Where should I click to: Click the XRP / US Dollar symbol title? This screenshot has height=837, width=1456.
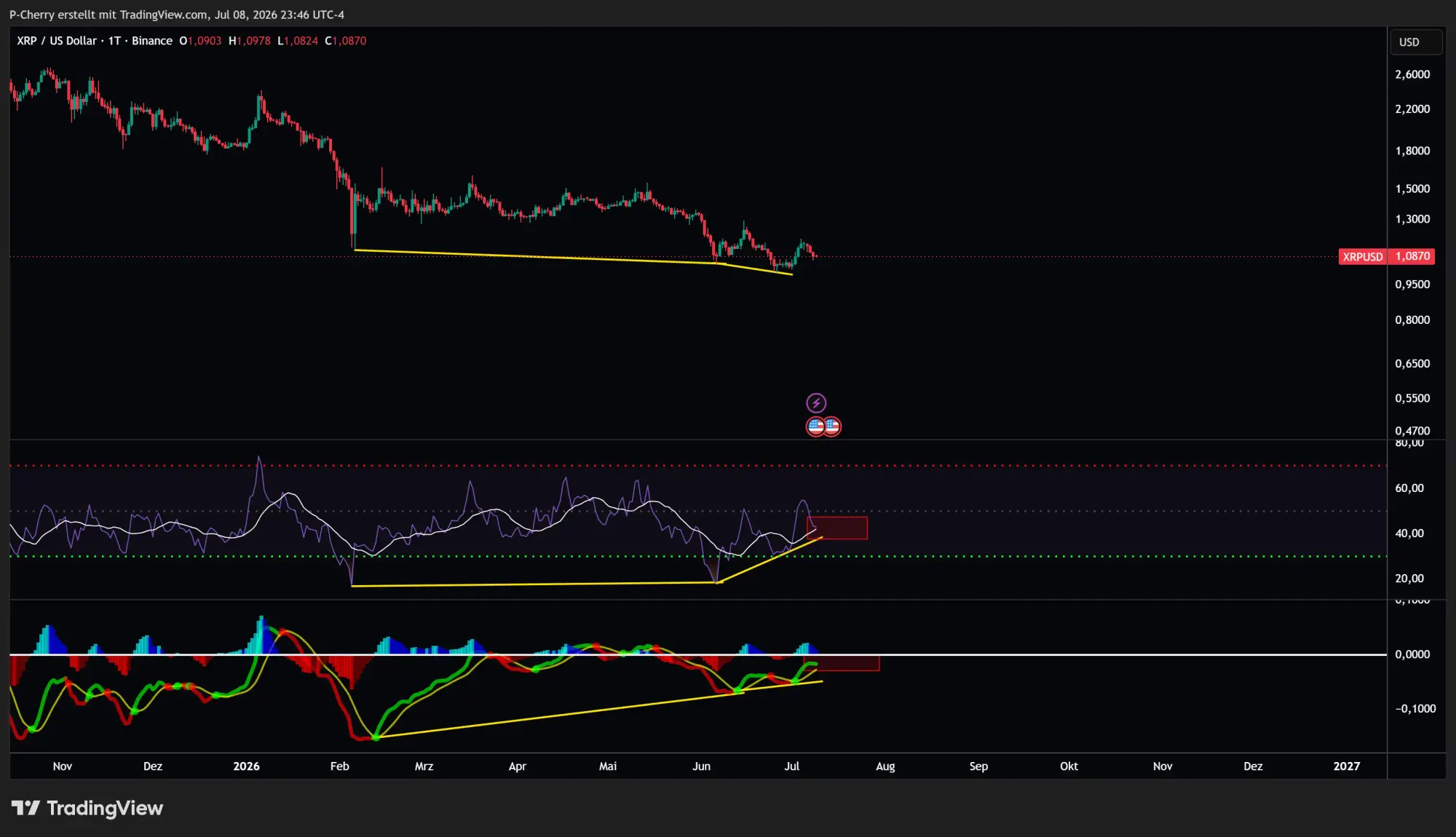coord(57,41)
